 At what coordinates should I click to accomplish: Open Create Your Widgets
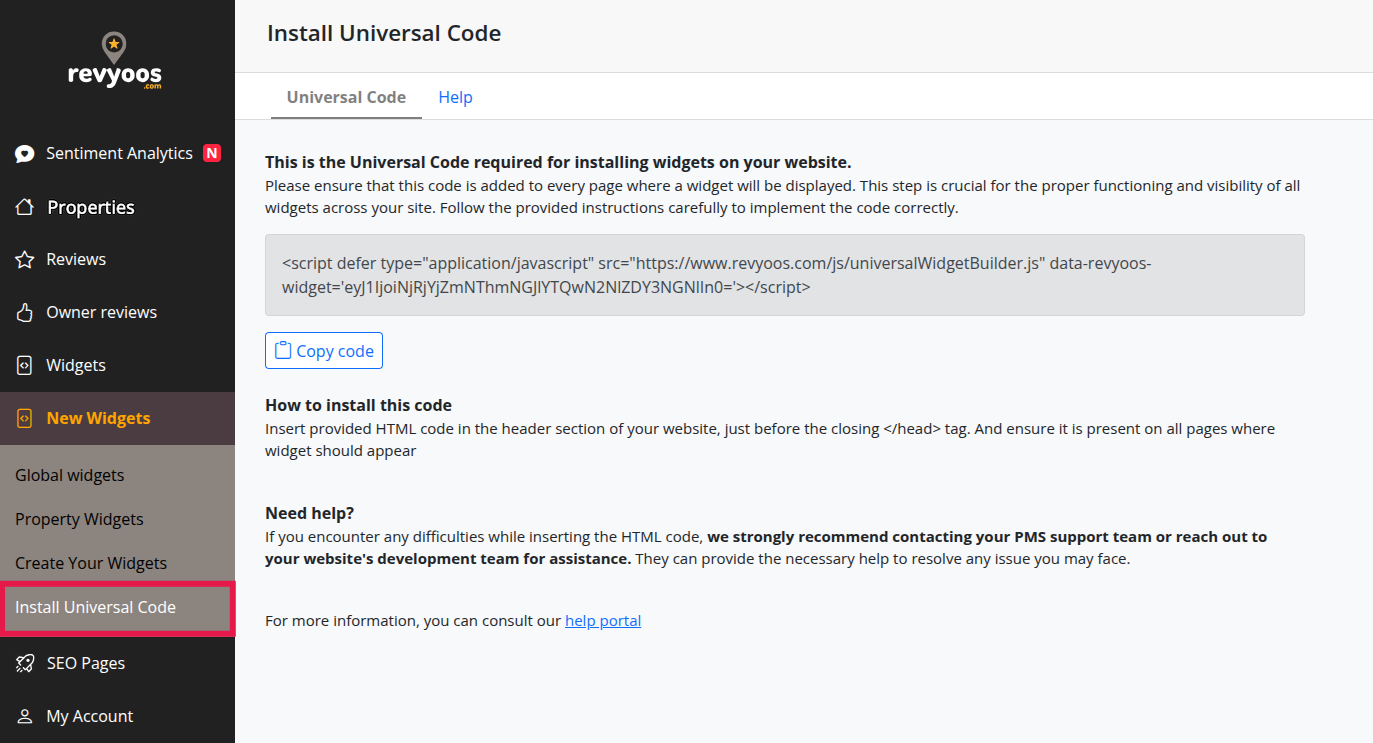(91, 562)
